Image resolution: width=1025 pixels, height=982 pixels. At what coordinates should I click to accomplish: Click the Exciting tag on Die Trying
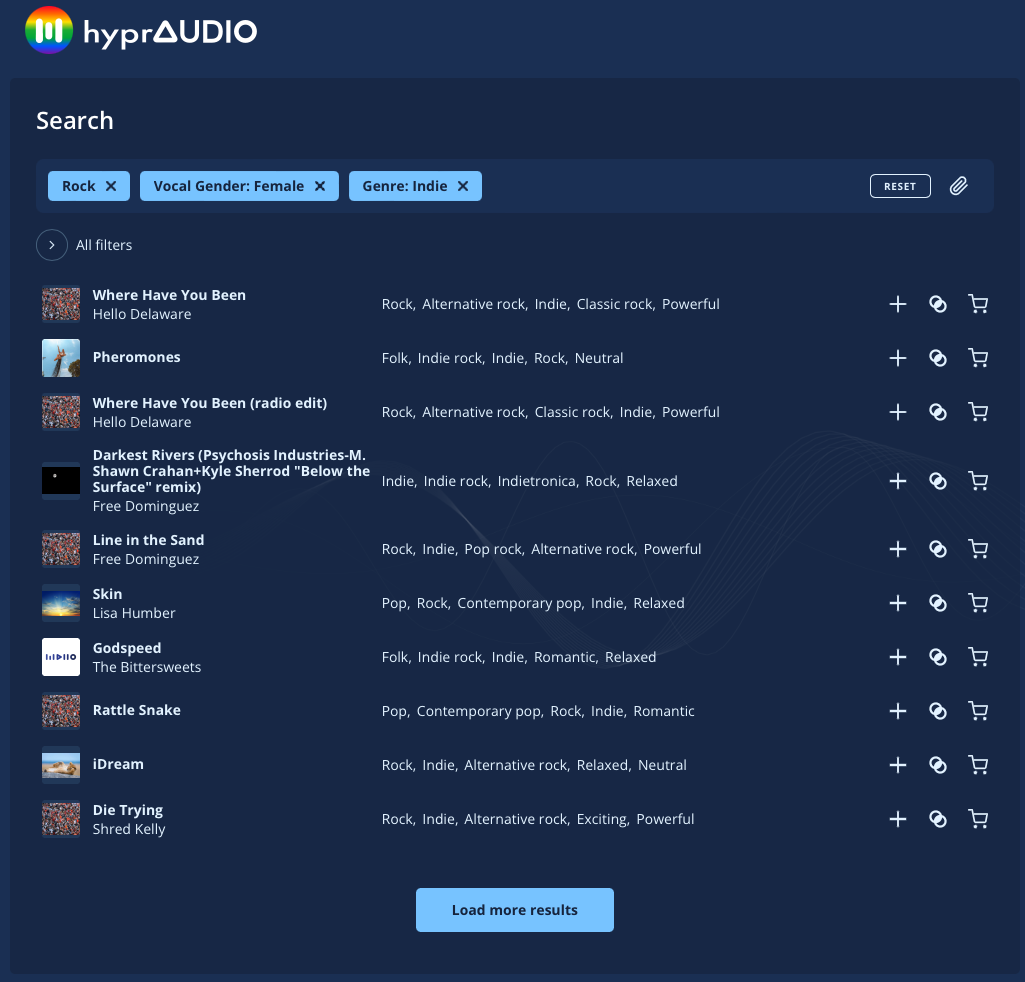click(602, 819)
